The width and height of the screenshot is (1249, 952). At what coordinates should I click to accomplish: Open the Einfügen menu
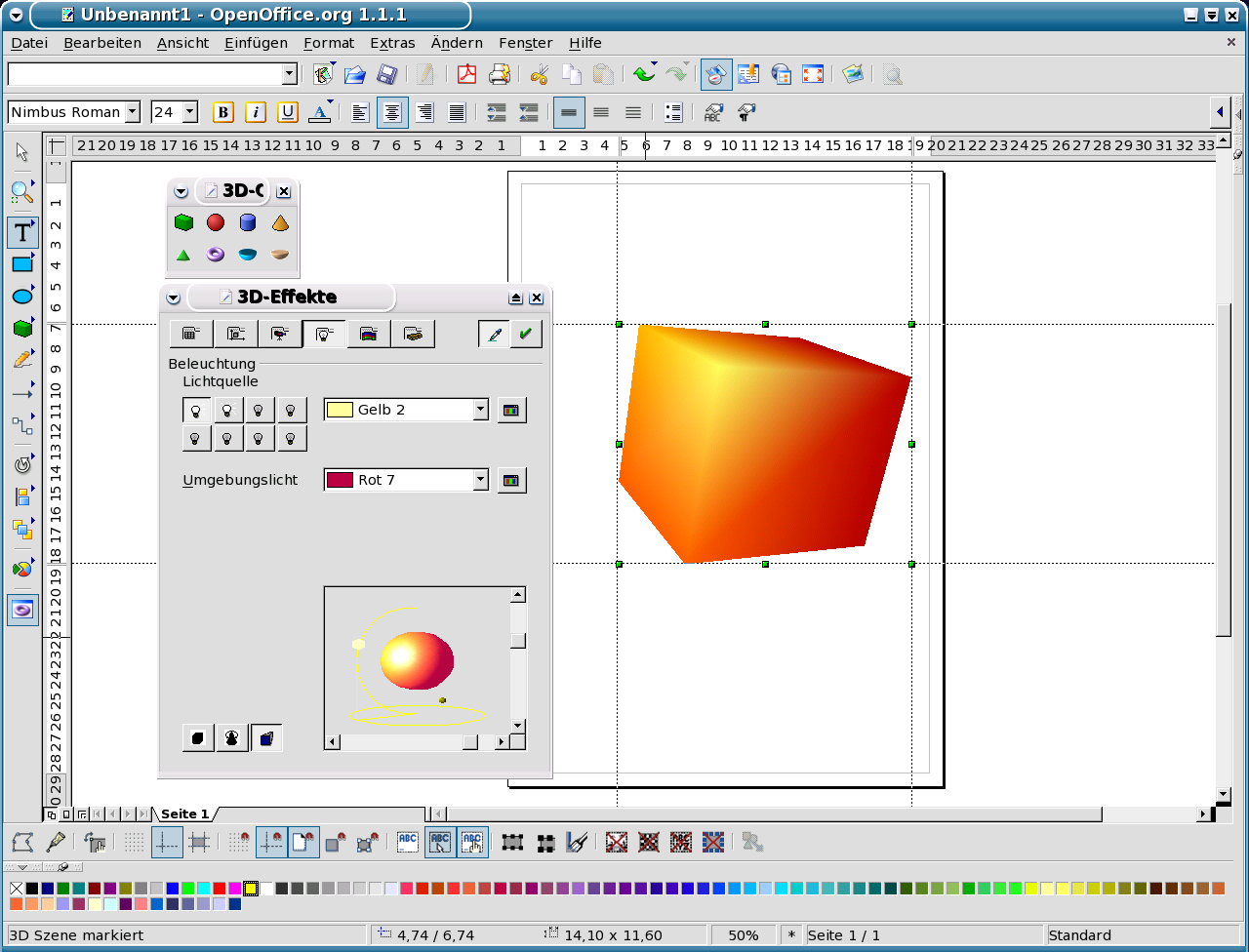click(256, 43)
